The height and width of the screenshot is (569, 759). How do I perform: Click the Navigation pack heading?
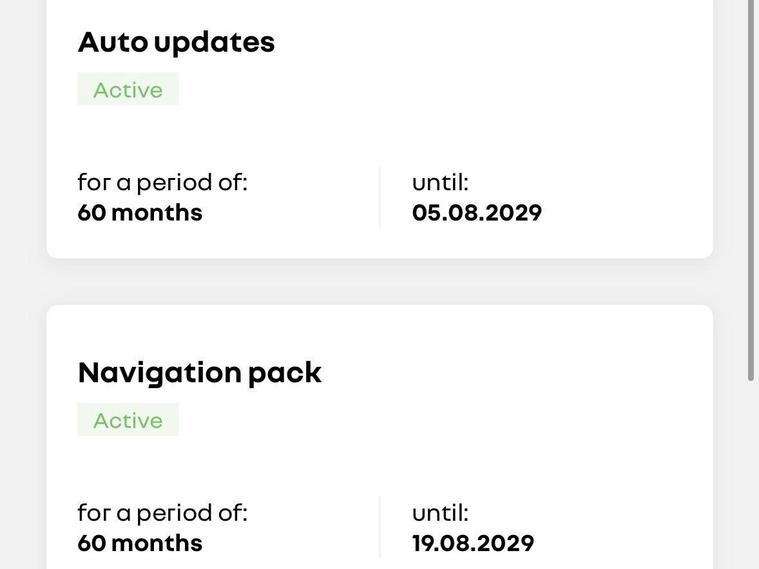[200, 372]
